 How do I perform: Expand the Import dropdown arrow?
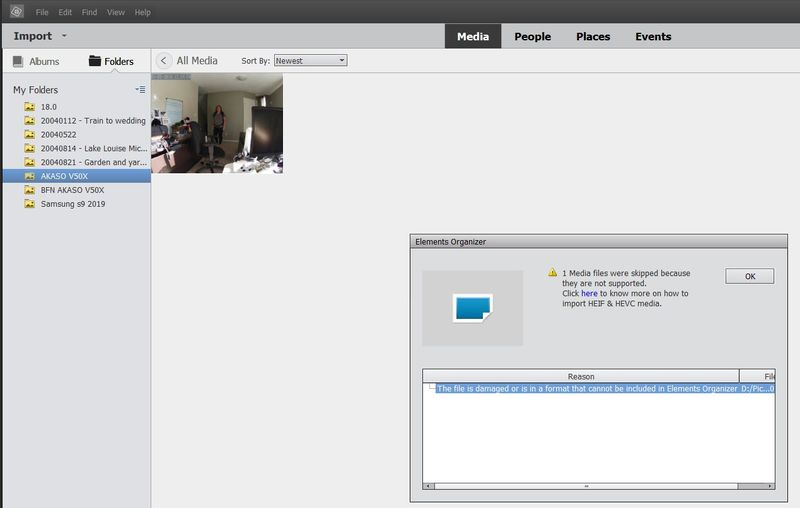click(x=64, y=37)
